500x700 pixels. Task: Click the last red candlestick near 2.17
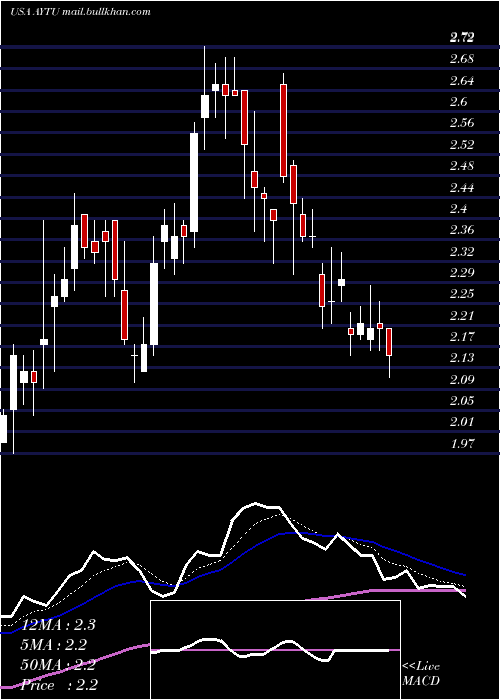tap(389, 342)
